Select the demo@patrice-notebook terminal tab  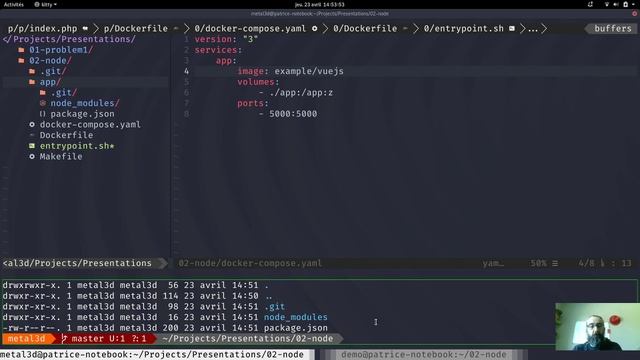[x=423, y=354]
